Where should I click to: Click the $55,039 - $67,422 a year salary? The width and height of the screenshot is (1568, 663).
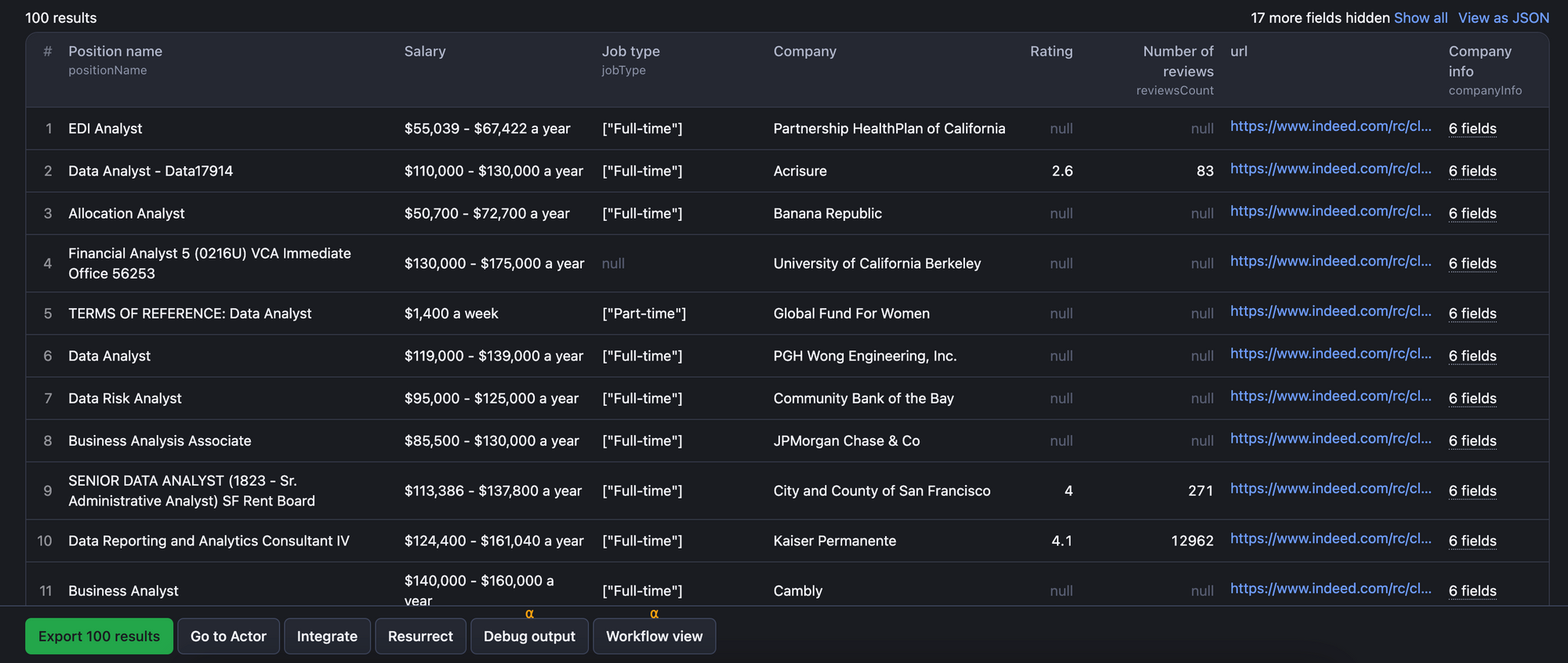tap(487, 129)
